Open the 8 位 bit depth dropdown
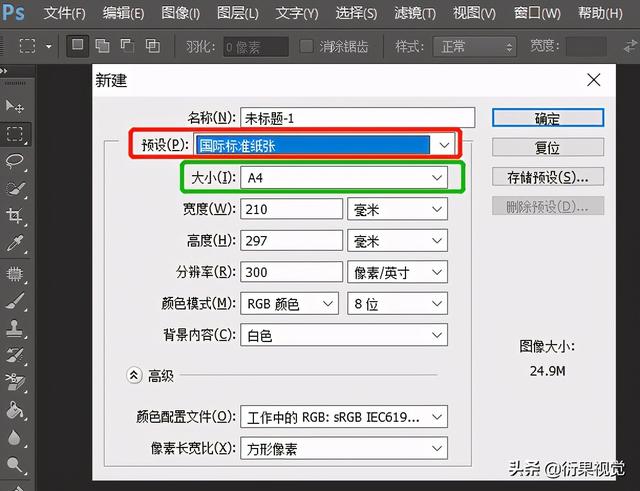Screen dimensions: 640x491 point(397,303)
